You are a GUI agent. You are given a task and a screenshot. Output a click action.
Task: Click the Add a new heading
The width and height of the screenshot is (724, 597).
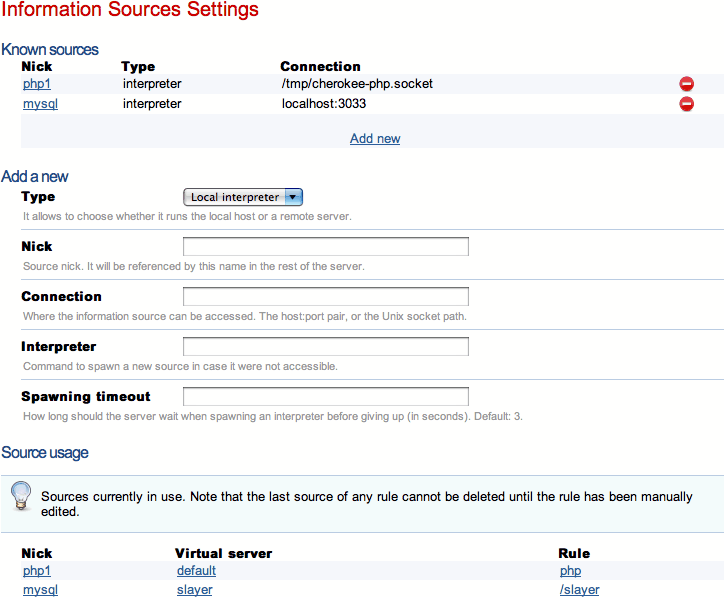(x=35, y=176)
